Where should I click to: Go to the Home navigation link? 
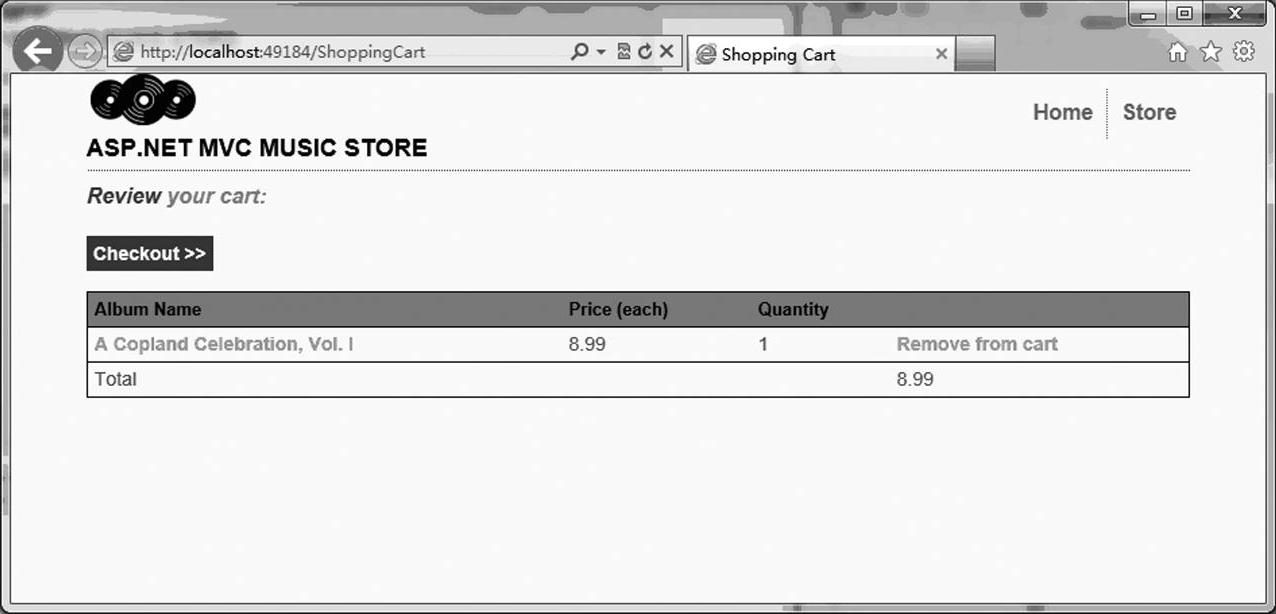tap(1062, 112)
